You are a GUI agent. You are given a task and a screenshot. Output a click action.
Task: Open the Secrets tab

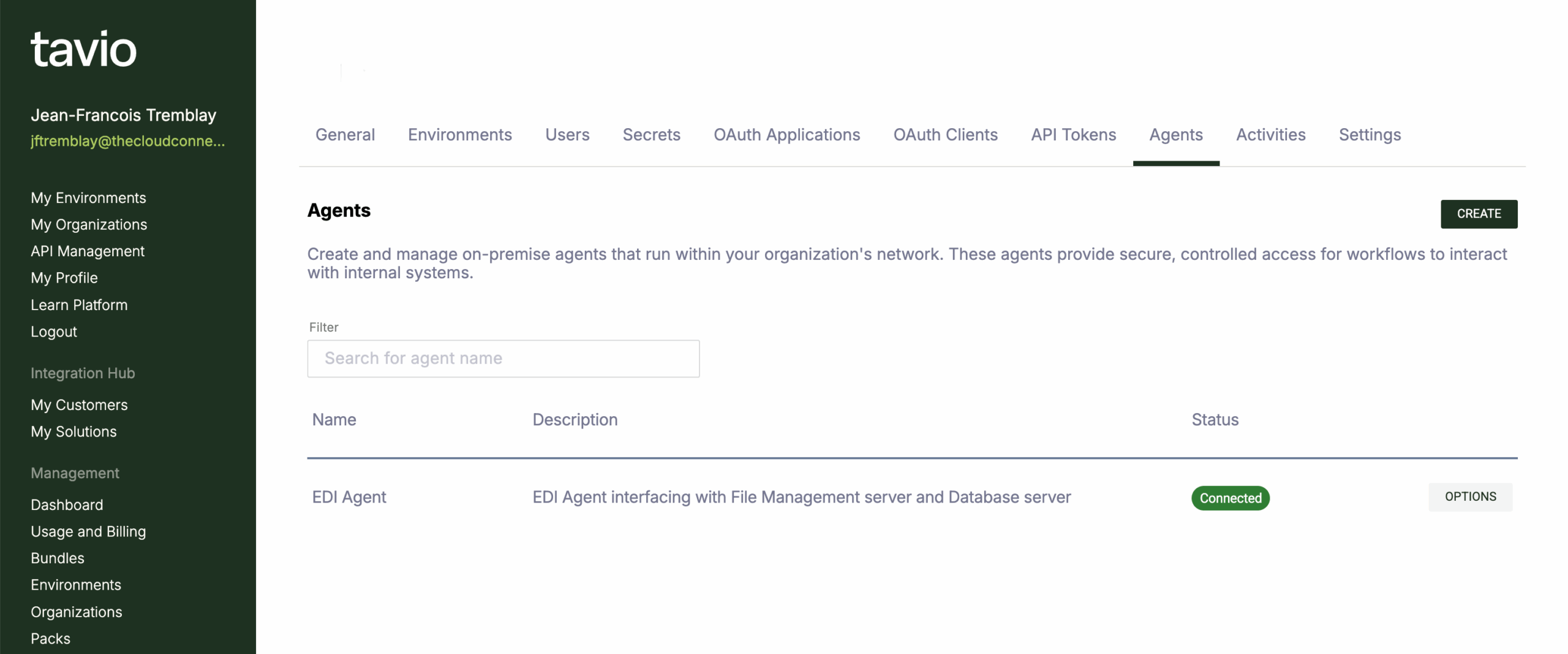coord(651,135)
